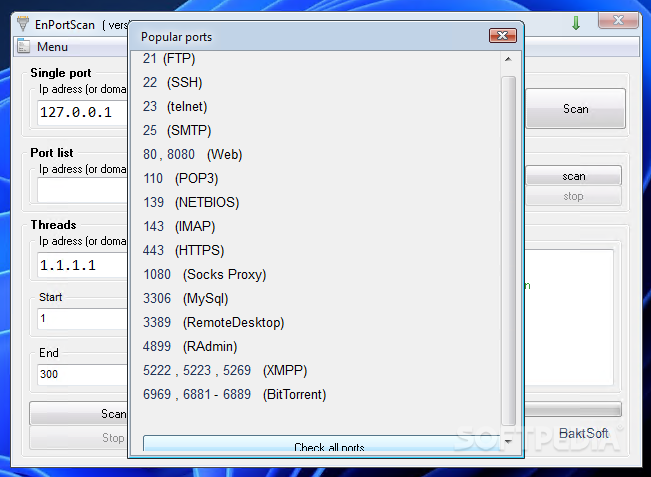Click the Single port Scan button
This screenshot has height=477, width=651.
click(x=575, y=109)
